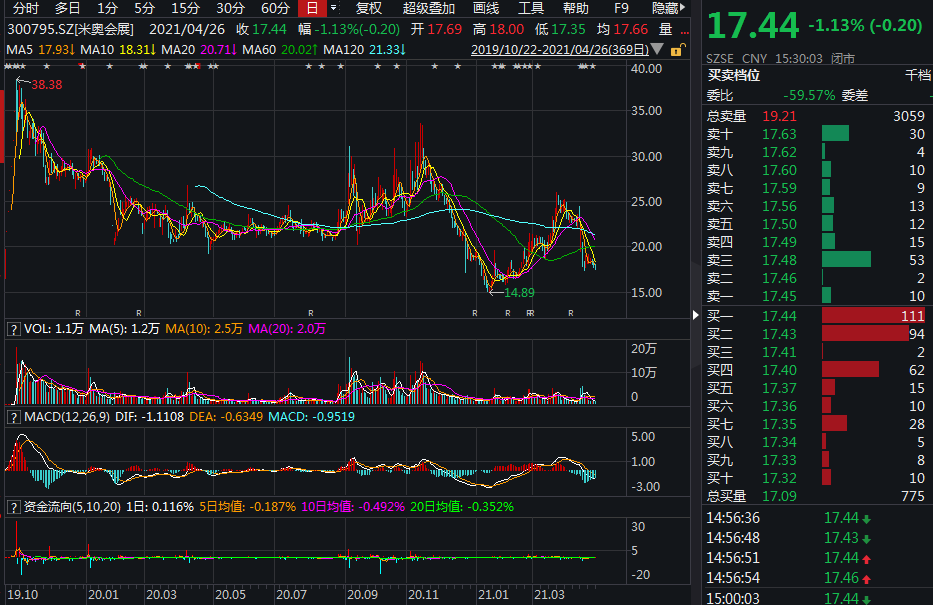Select the 买四 17.40 bid row

point(816,370)
